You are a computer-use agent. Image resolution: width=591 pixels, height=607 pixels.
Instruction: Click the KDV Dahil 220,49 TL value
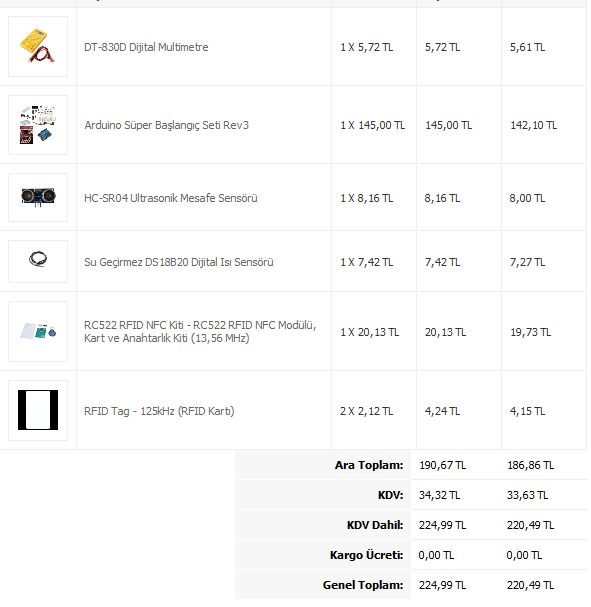531,525
